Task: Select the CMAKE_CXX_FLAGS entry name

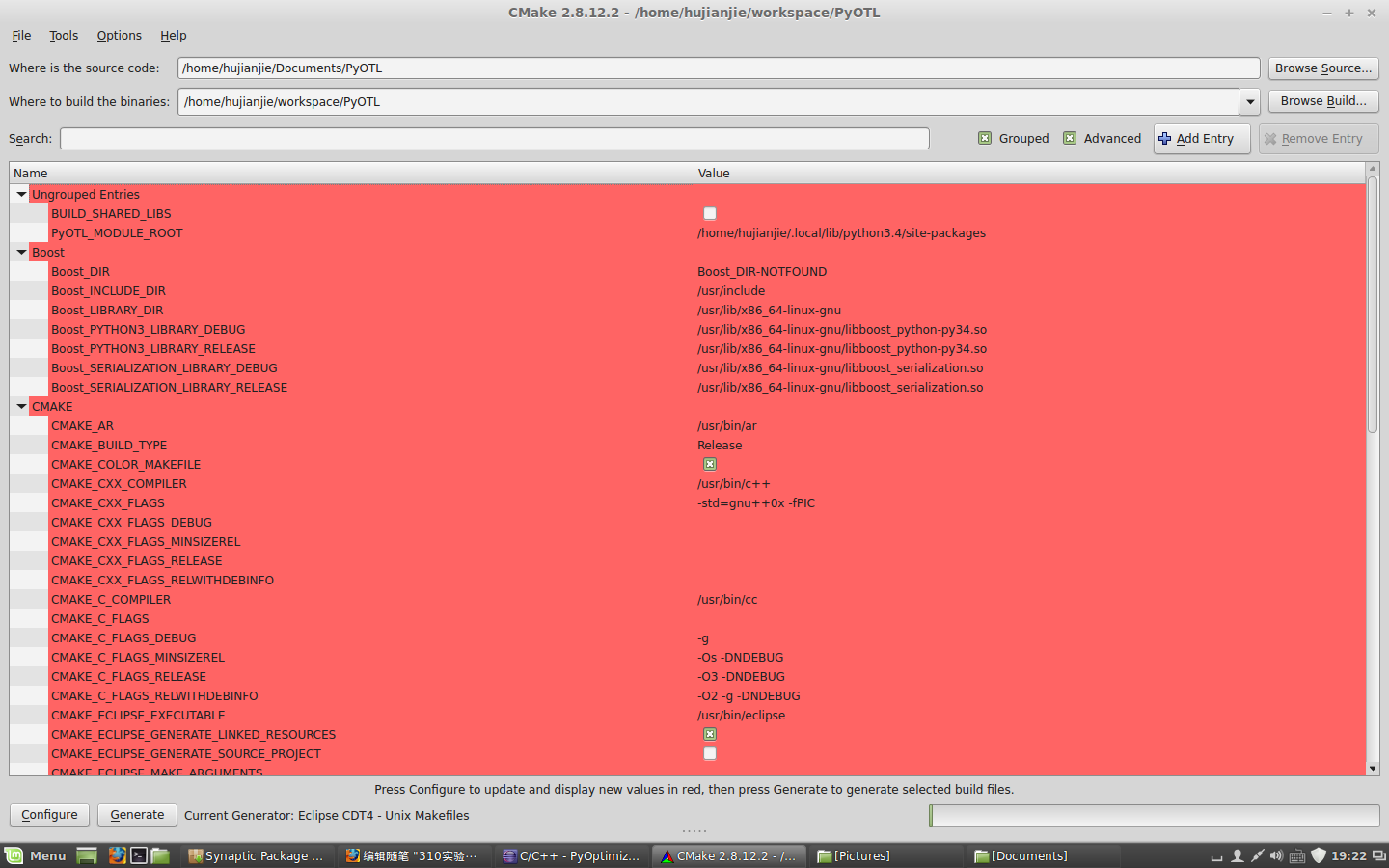Action: pos(108,503)
